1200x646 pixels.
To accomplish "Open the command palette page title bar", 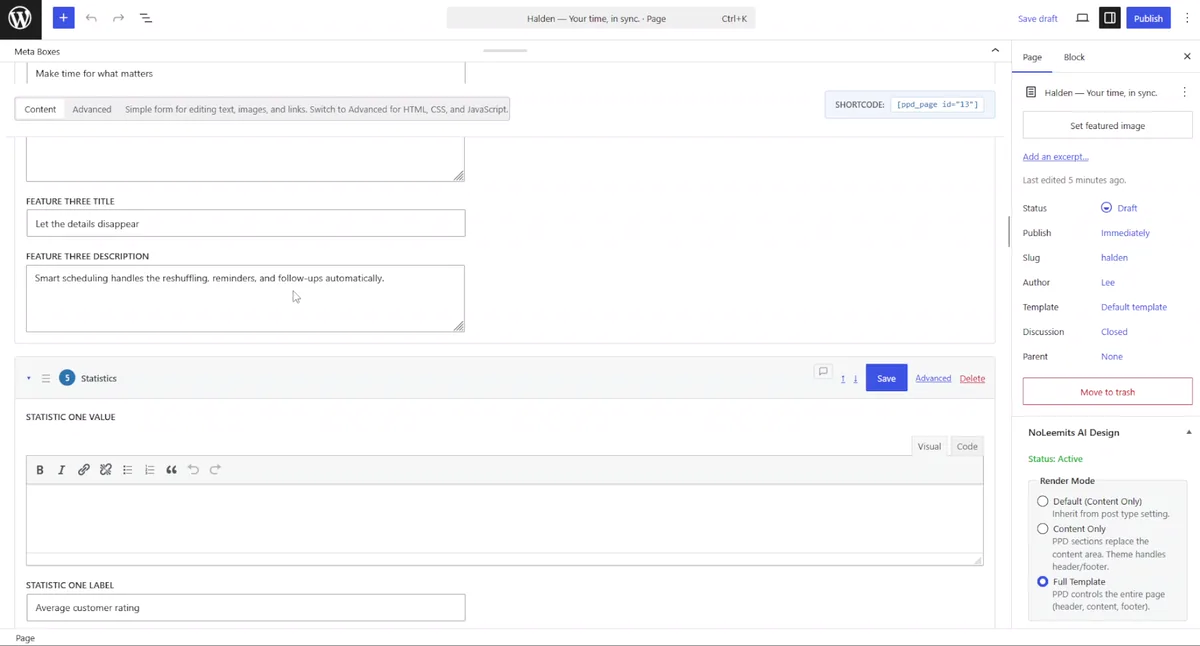I will (601, 18).
